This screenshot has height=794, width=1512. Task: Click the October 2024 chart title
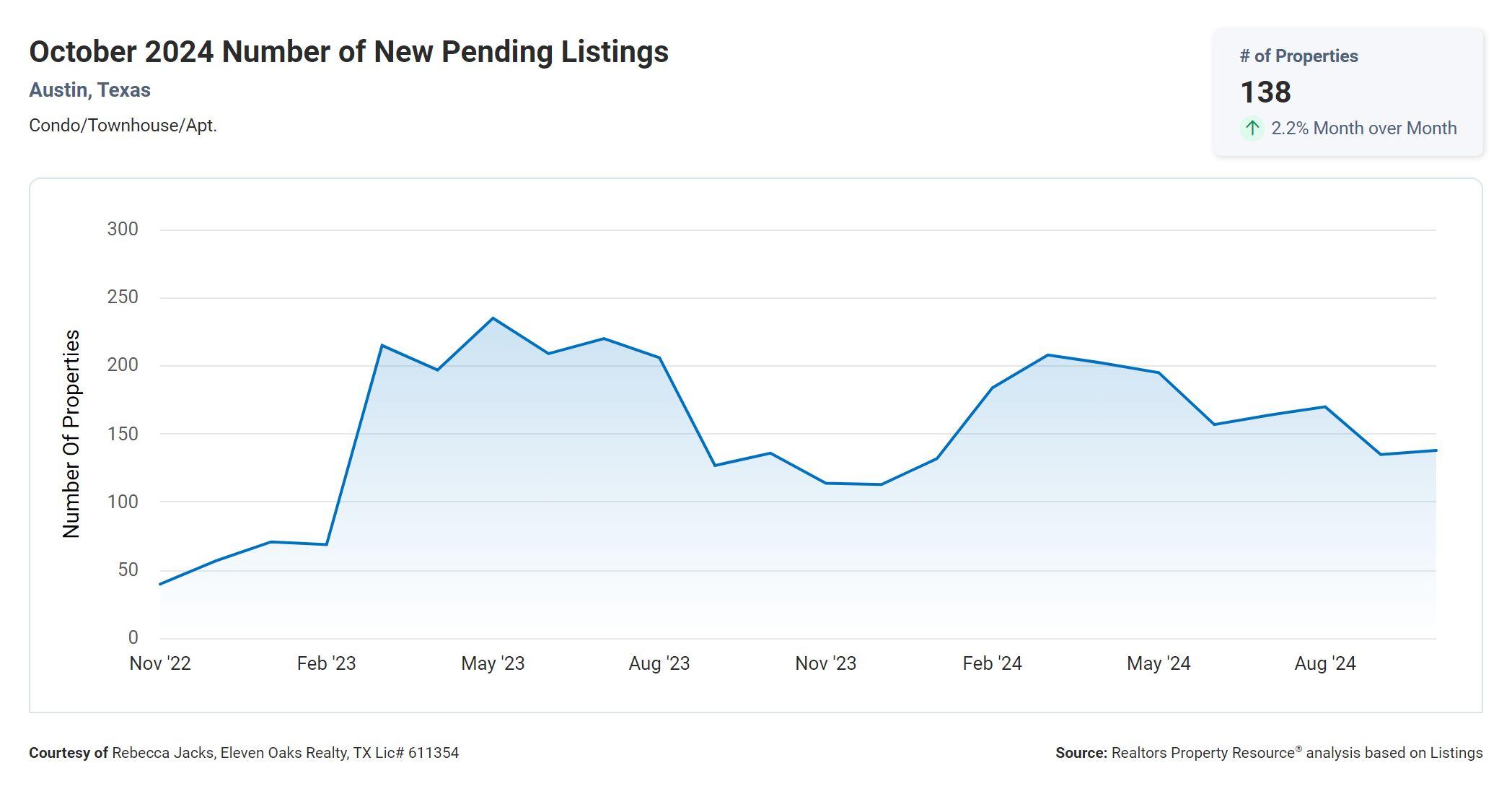coord(348,52)
